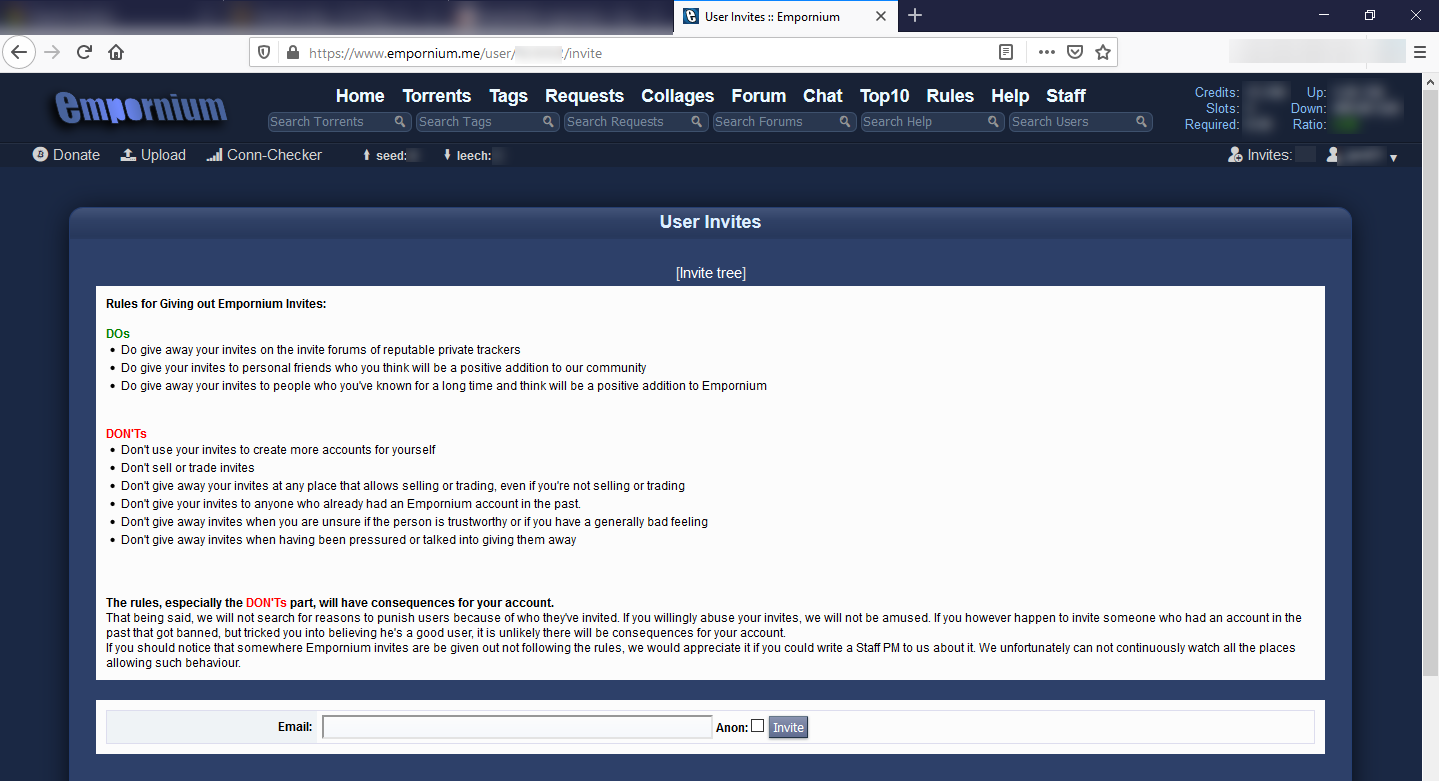Image resolution: width=1439 pixels, height=781 pixels.
Task: Click the Conn-Checker signal bars icon
Action: pyautogui.click(x=214, y=155)
